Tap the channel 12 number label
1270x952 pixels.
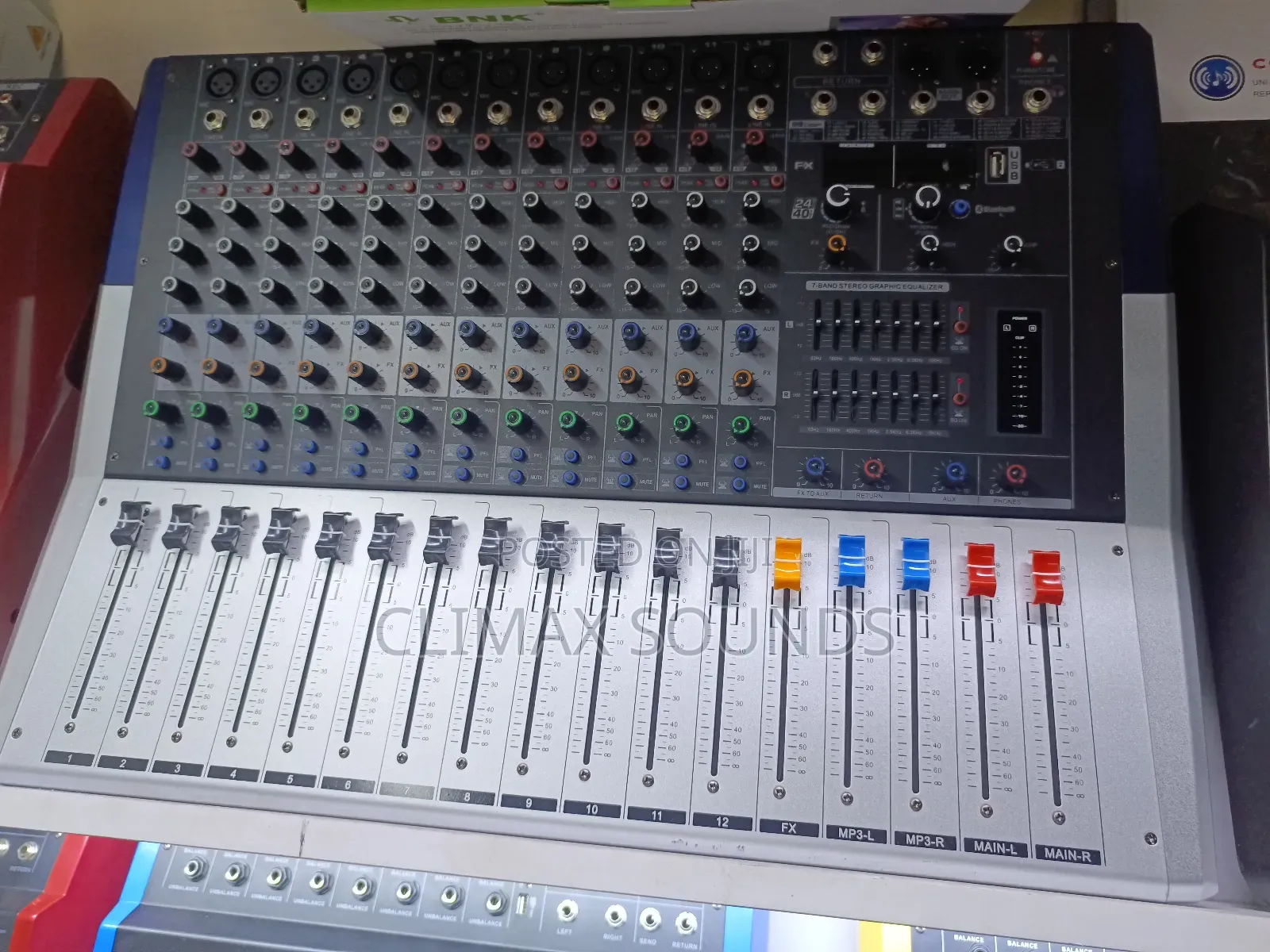coord(722,822)
